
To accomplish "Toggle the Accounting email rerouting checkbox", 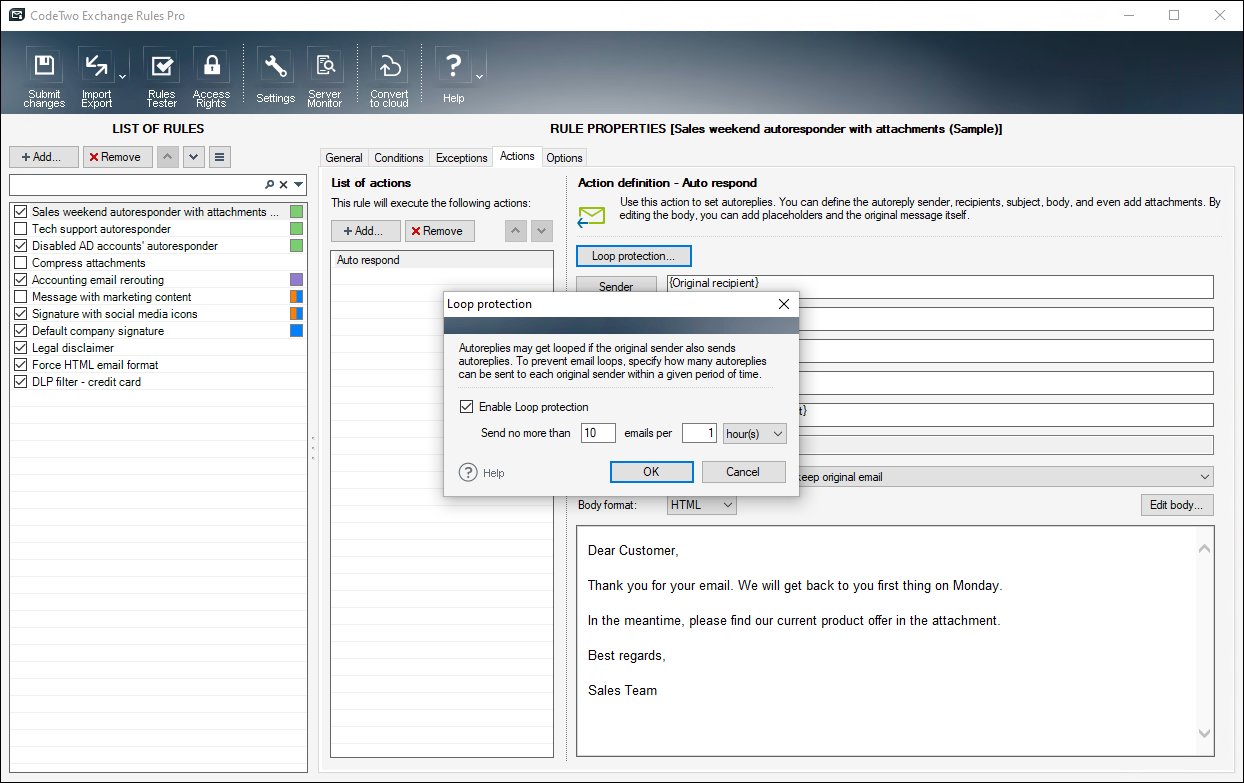I will click(21, 280).
